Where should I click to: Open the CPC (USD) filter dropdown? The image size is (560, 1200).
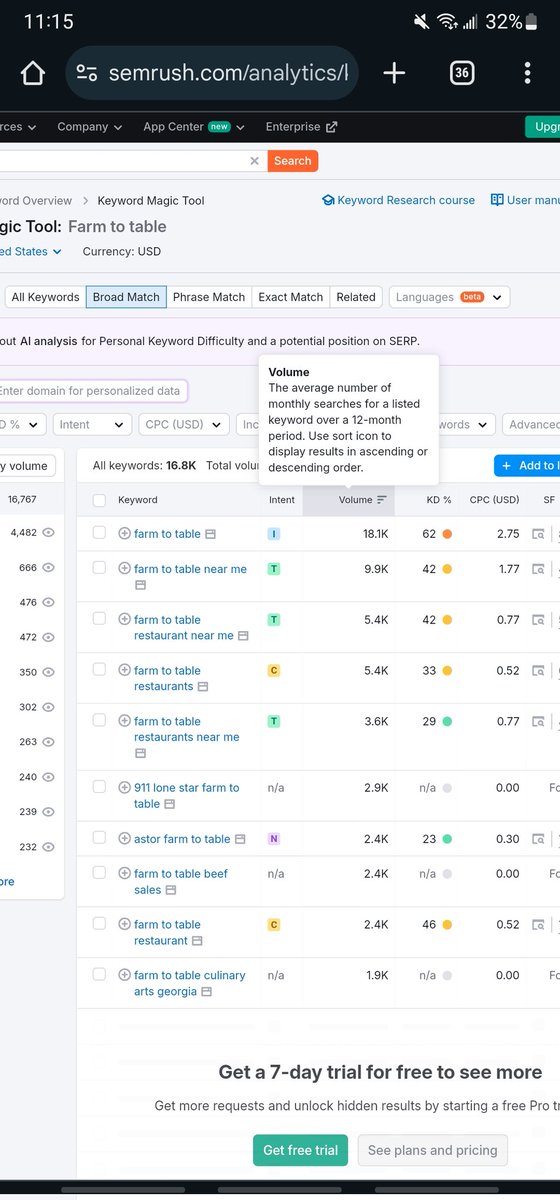pos(184,425)
